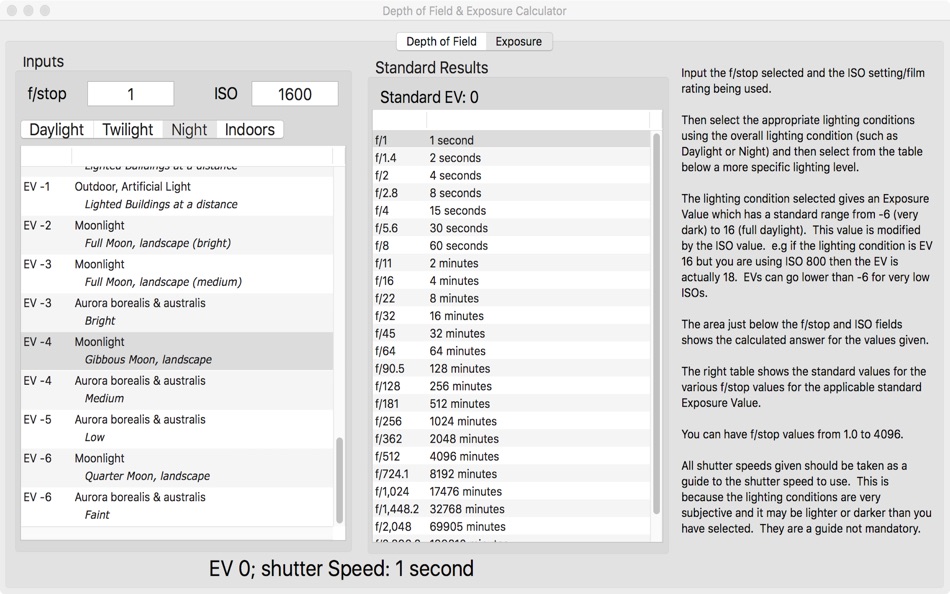Select the f/1.4 2 seconds row
Image resolution: width=950 pixels, height=594 pixels.
(511, 158)
